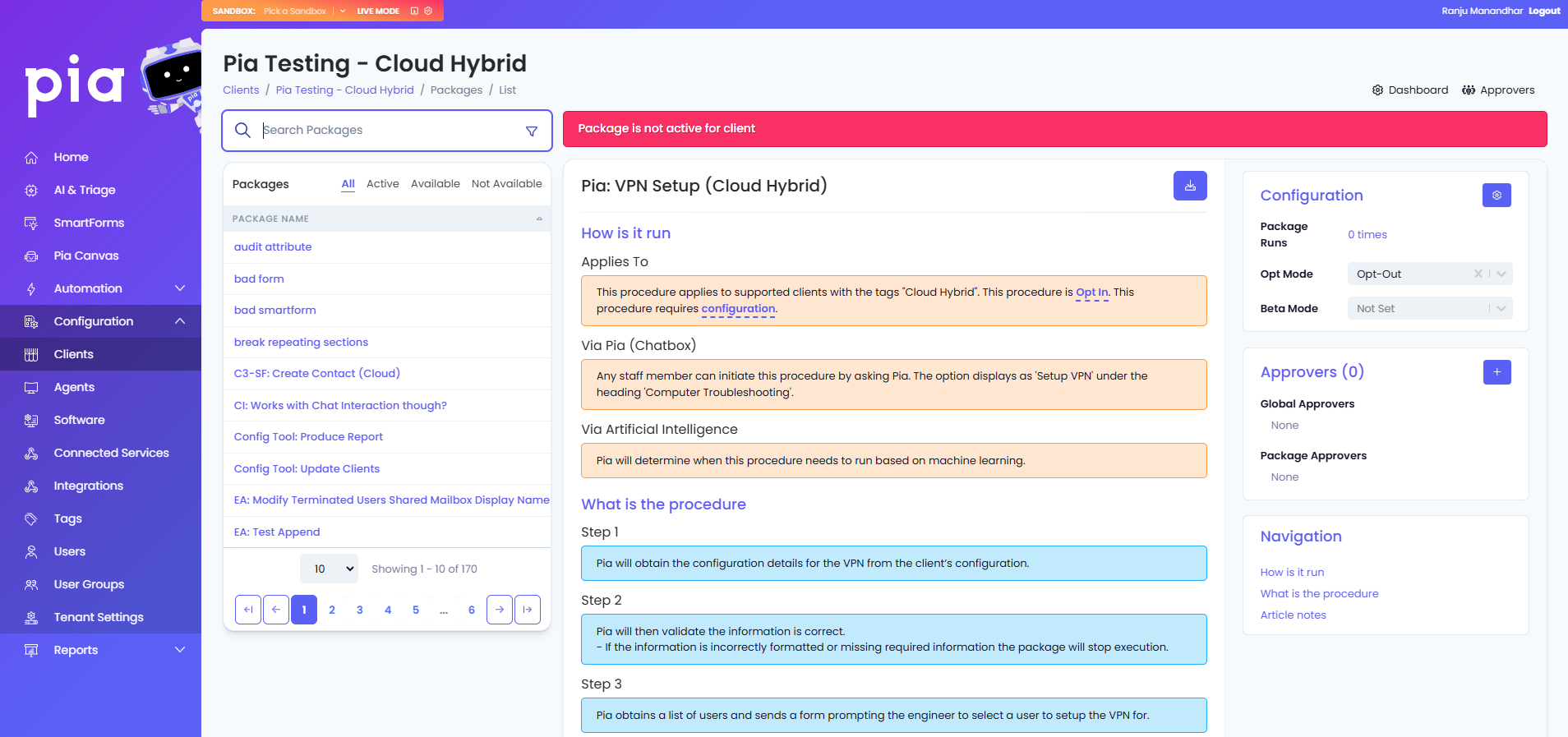Click the Users person icon
Screen dimensions: 1568x737
pos(31,551)
